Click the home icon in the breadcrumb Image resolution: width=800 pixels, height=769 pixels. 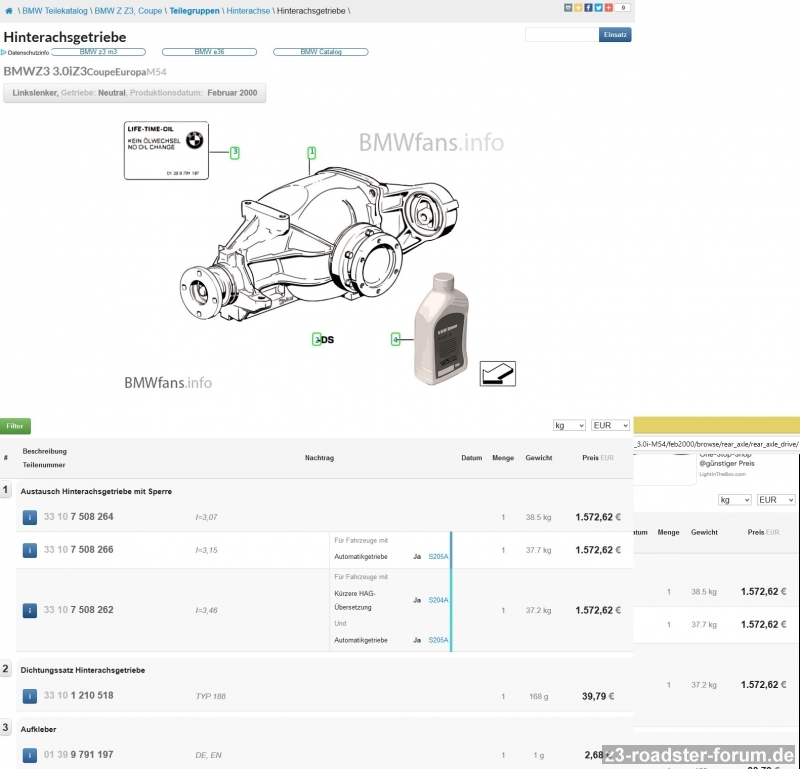coord(9,10)
